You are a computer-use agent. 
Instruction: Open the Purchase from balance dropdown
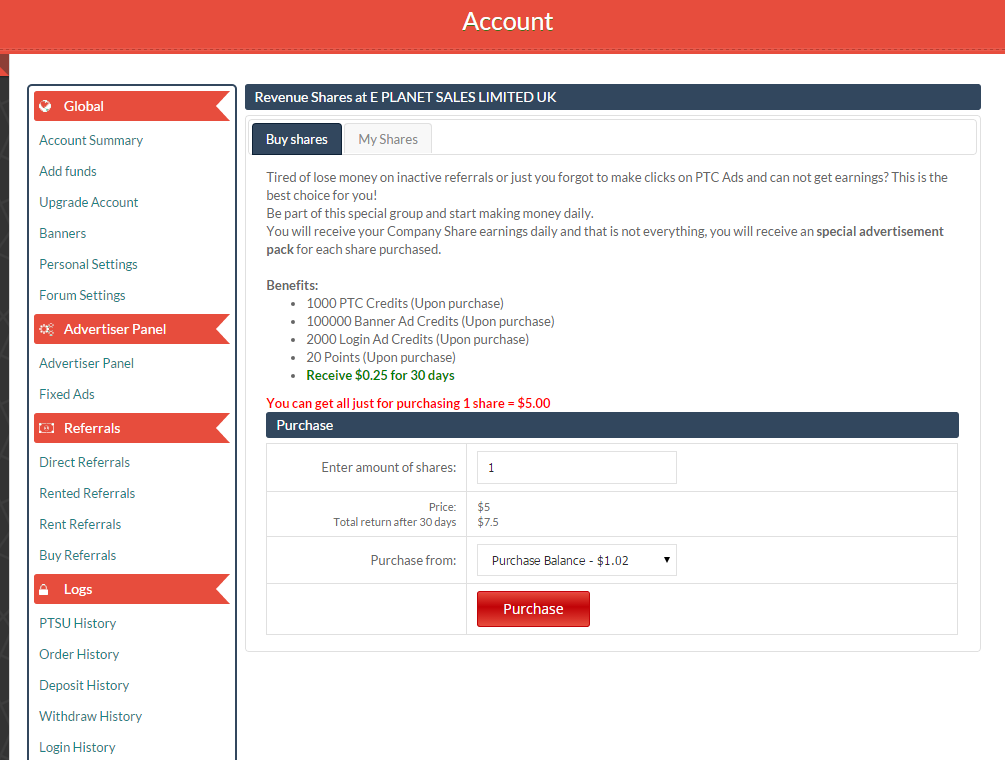577,560
